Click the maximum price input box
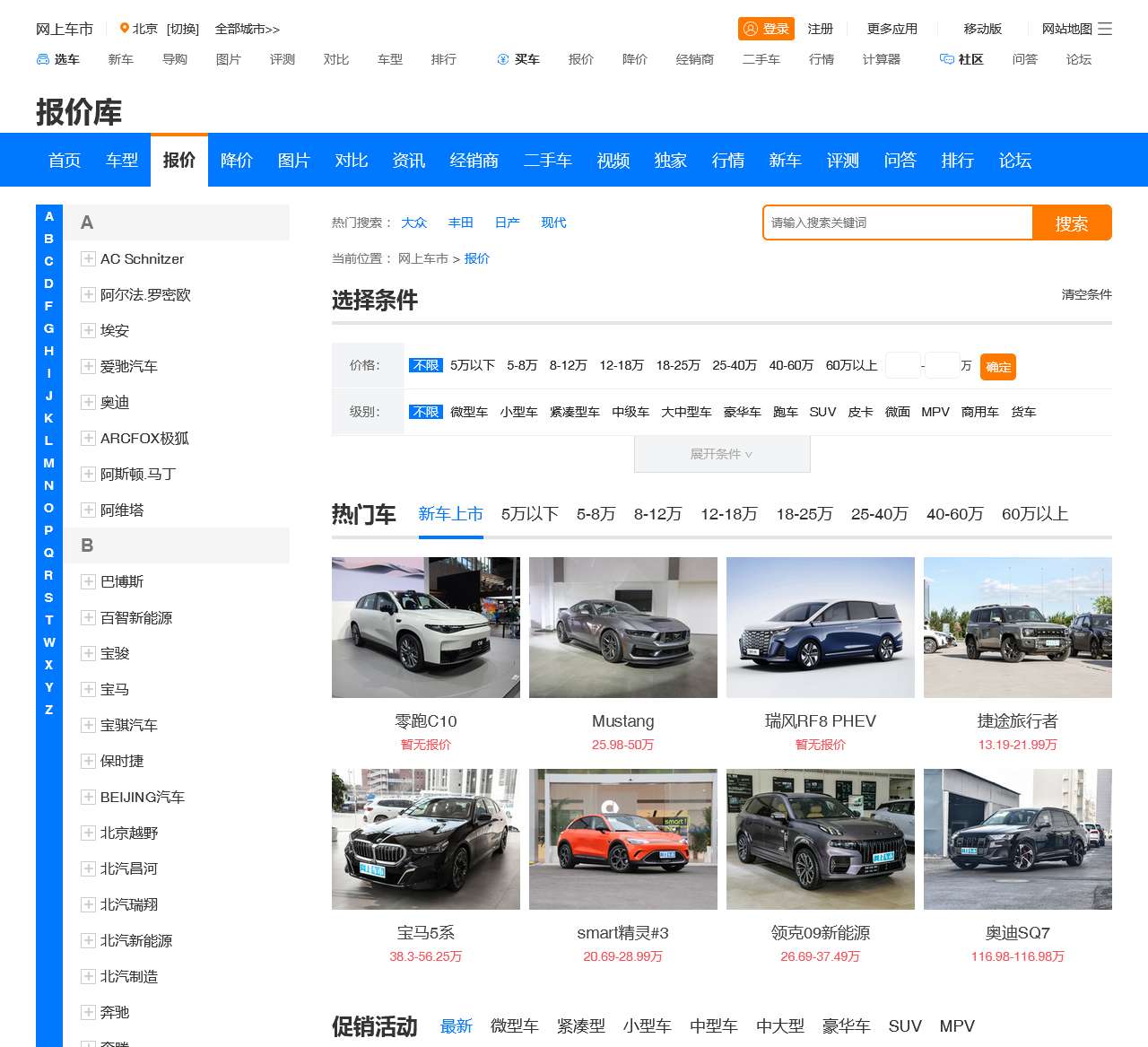 click(943, 365)
